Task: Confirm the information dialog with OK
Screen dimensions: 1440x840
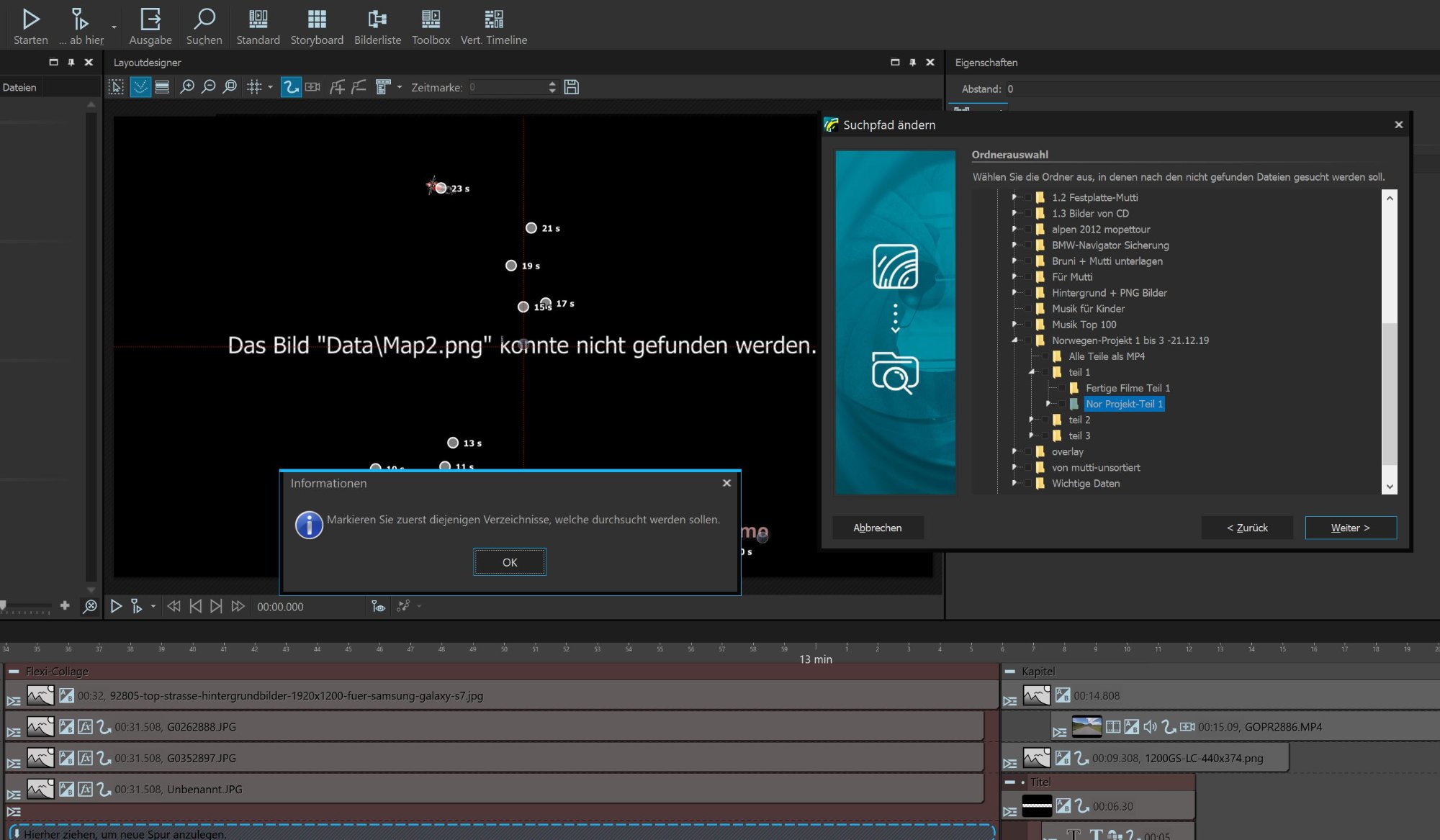Action: pos(510,562)
